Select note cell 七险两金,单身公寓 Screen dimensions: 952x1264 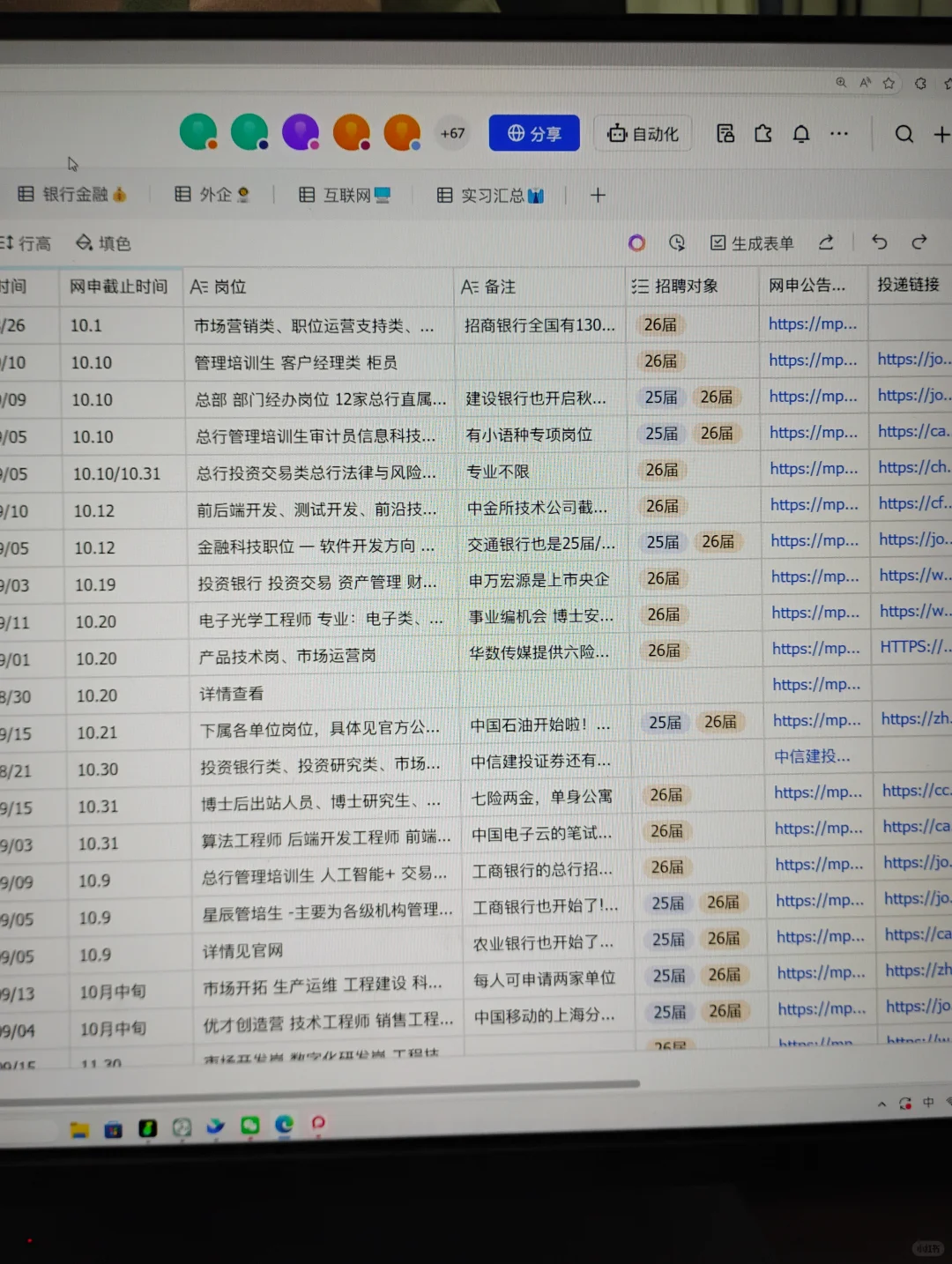click(547, 797)
